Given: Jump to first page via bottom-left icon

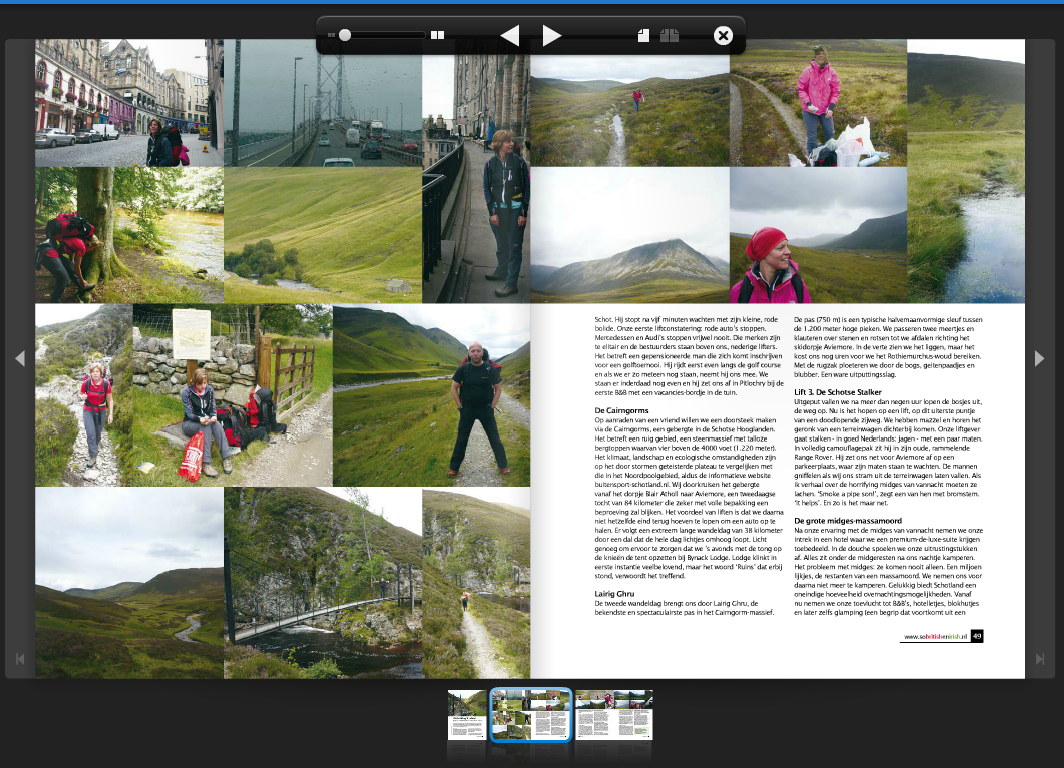Looking at the screenshot, I should point(18,659).
